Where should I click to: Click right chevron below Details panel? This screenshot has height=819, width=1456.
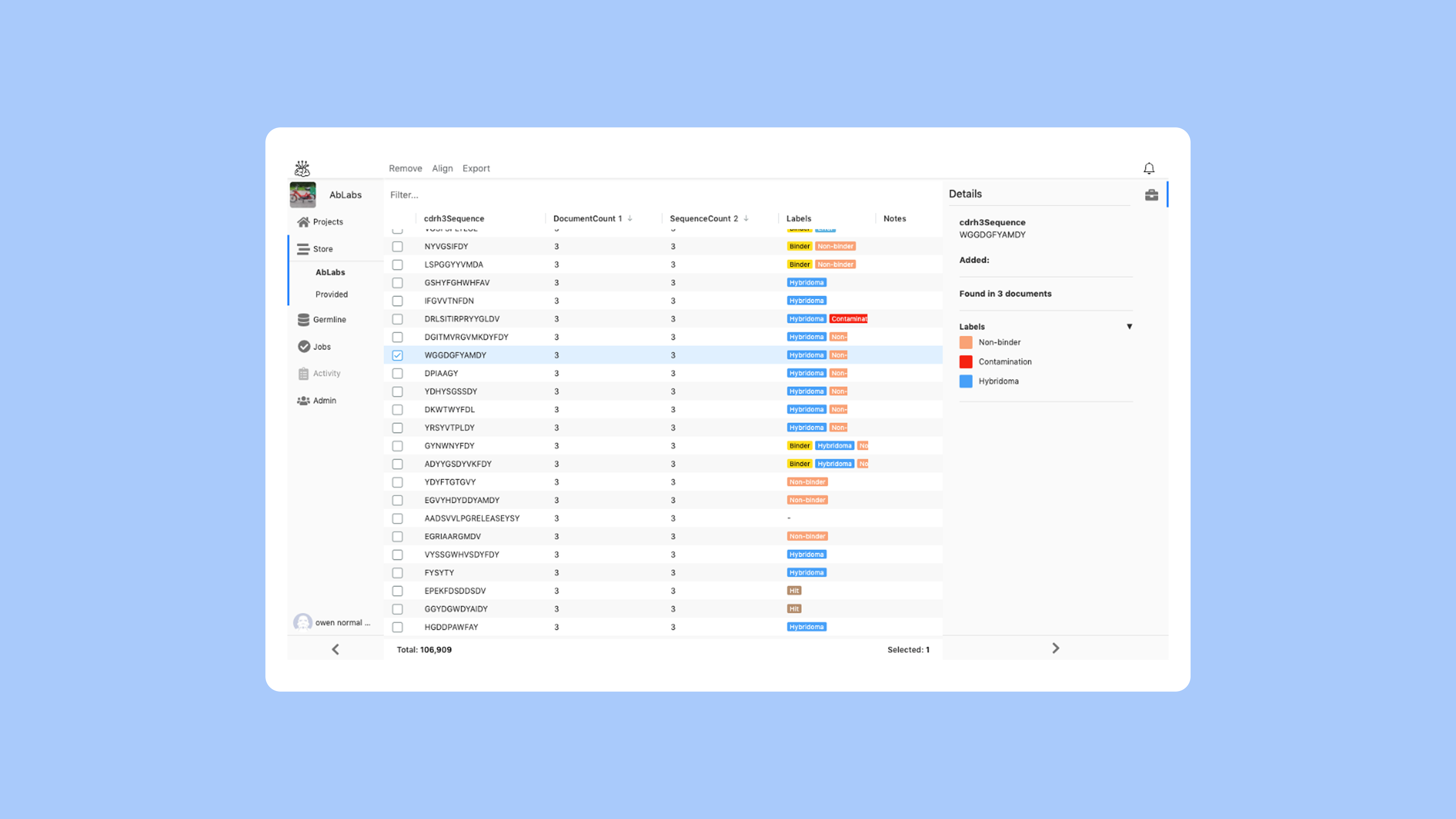1055,648
